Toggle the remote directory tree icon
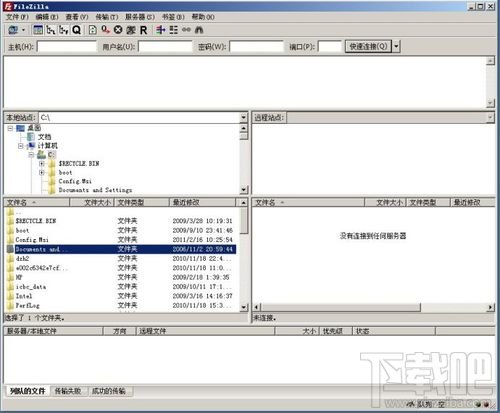Image resolution: width=500 pixels, height=413 pixels. pos(63,30)
